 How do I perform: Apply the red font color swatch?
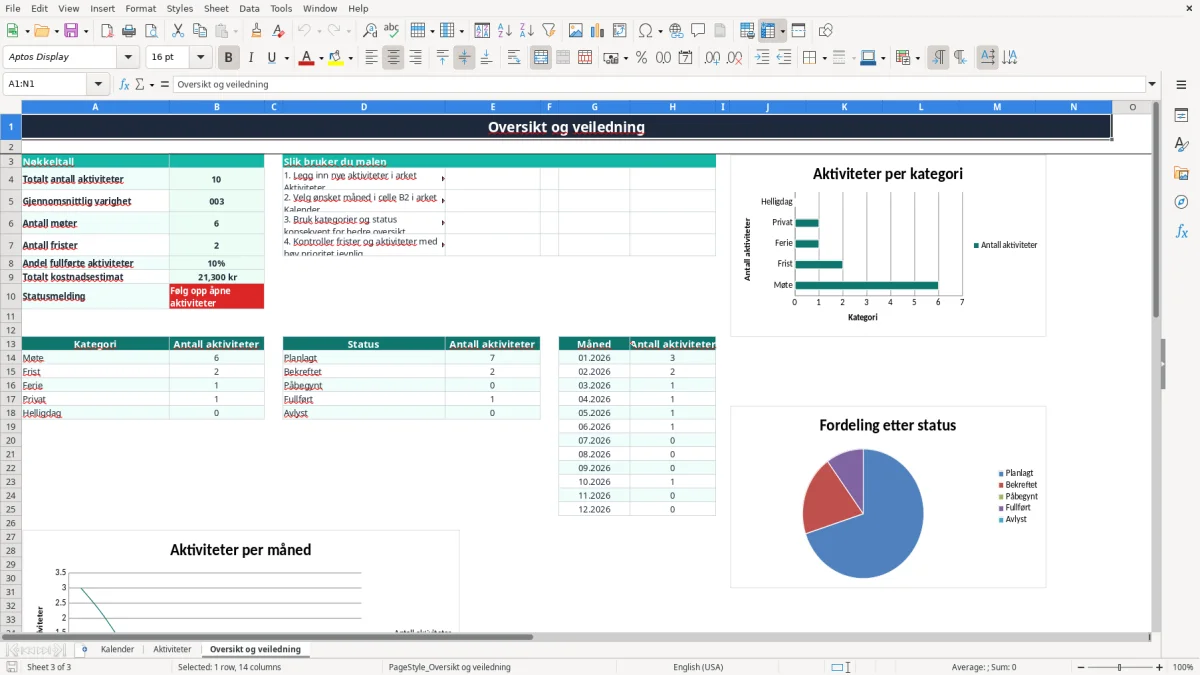[x=308, y=58]
